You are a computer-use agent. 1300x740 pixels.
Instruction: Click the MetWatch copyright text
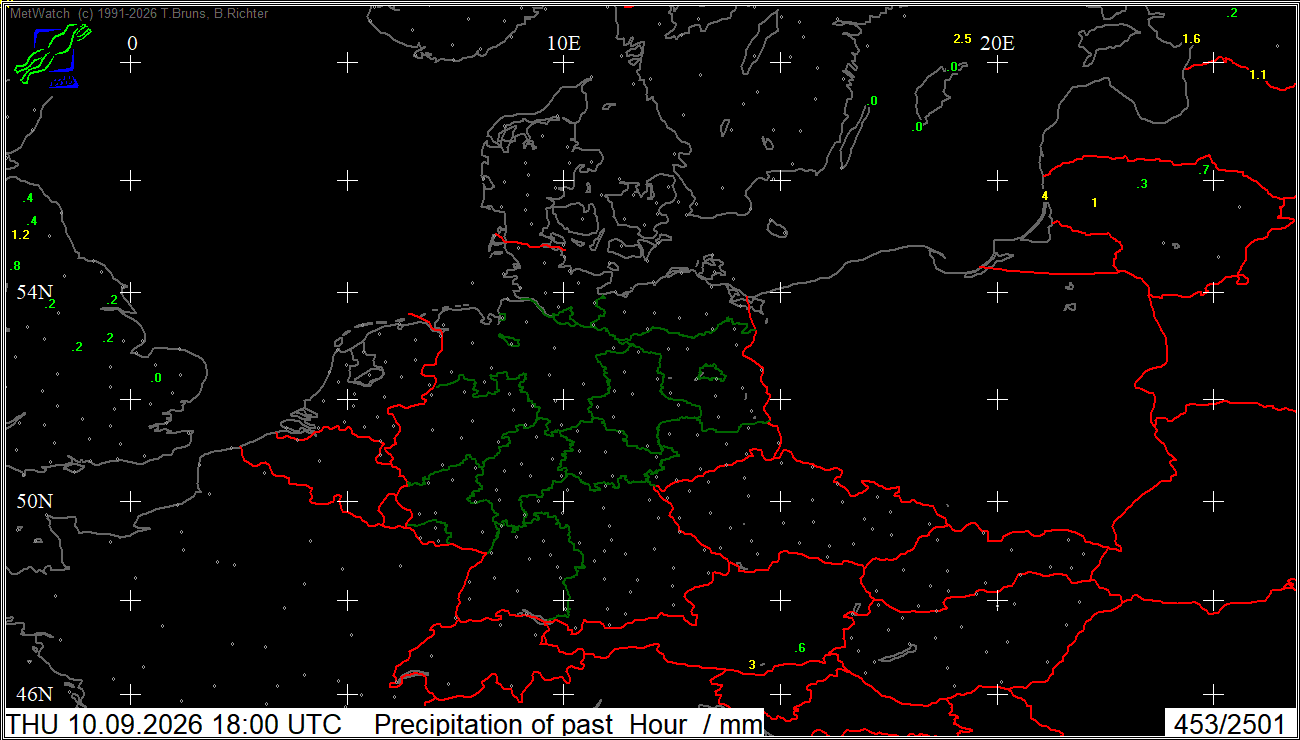138,14
